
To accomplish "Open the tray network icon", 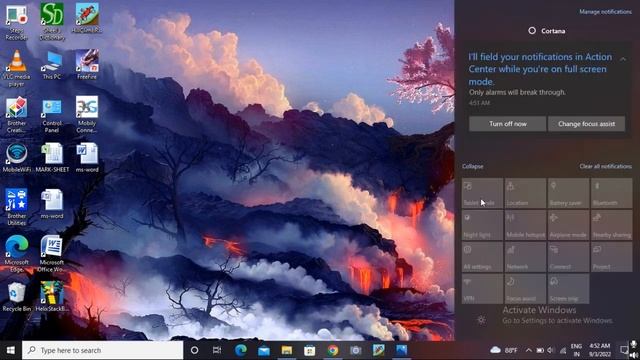I will point(562,350).
